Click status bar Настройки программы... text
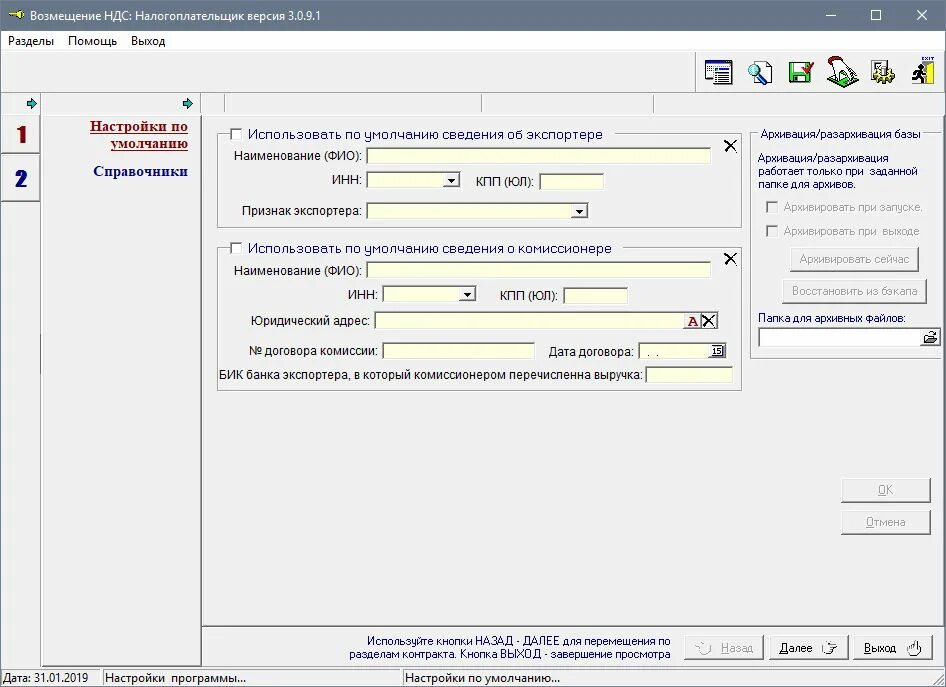The height and width of the screenshot is (687, 946). tap(176, 678)
